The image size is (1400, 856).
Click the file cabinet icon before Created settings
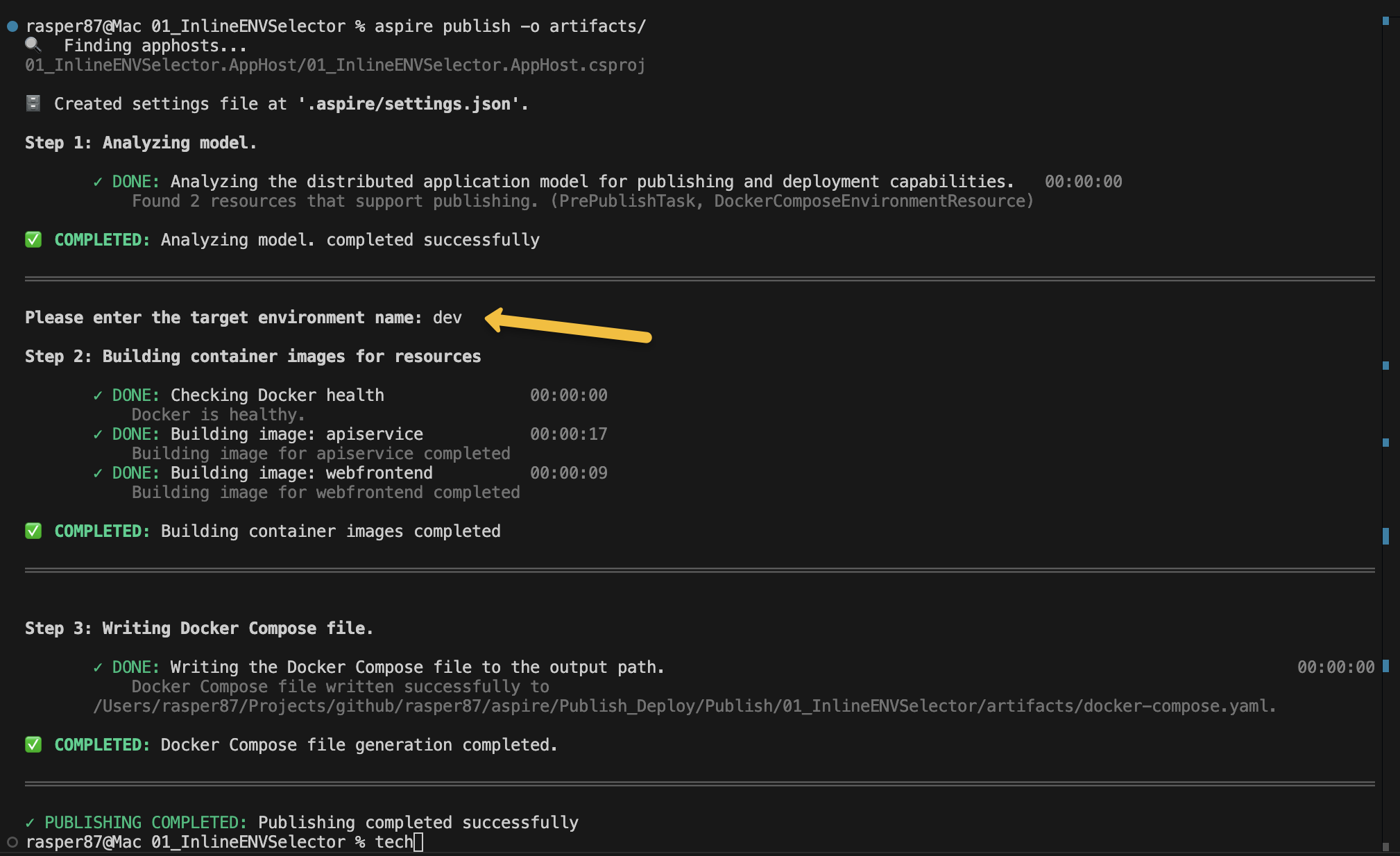33,103
